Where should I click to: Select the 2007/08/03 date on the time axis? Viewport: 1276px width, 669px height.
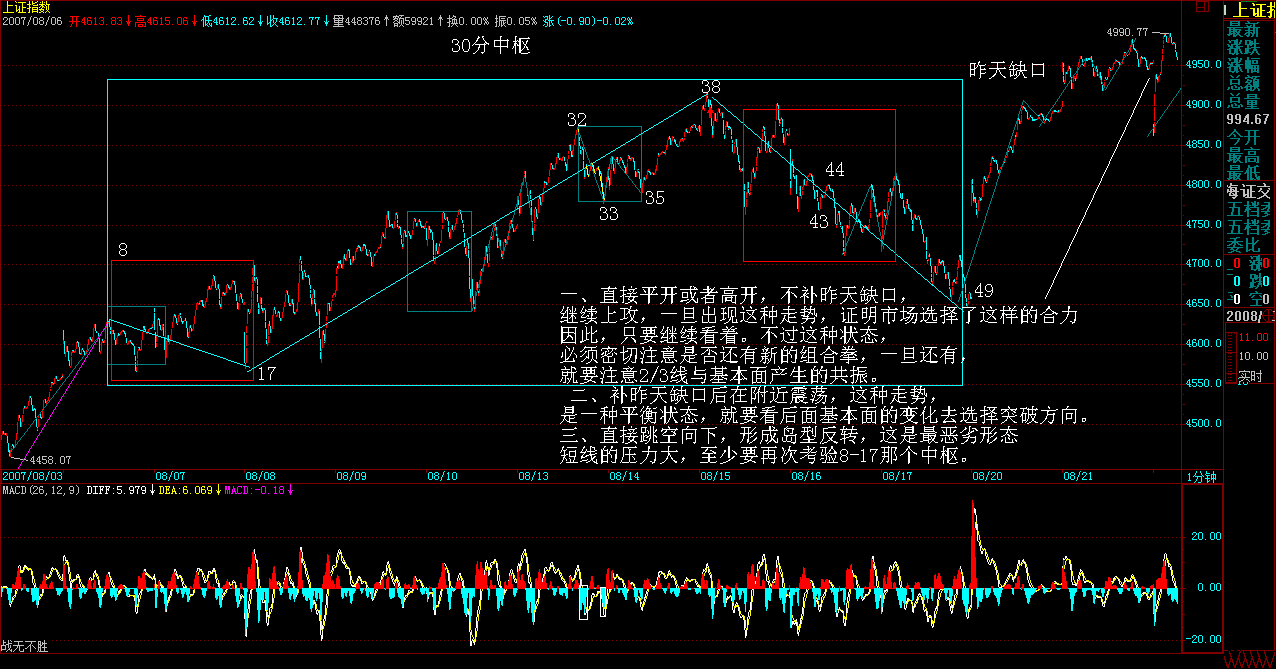[x=33, y=476]
